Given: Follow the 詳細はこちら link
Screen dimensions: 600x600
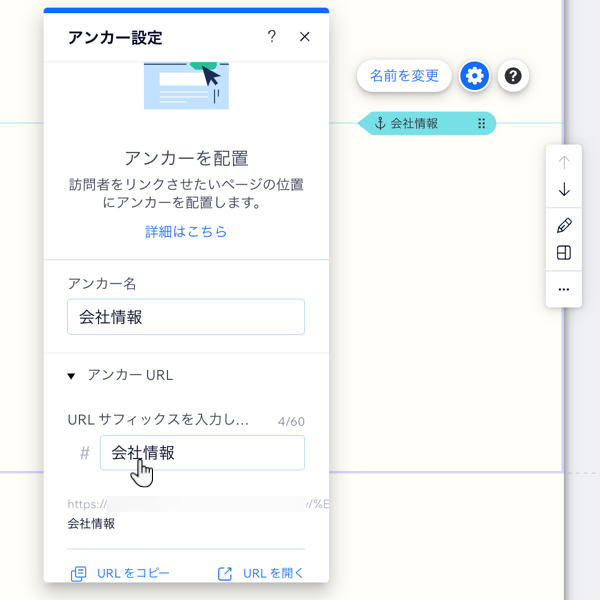Looking at the screenshot, I should point(186,232).
